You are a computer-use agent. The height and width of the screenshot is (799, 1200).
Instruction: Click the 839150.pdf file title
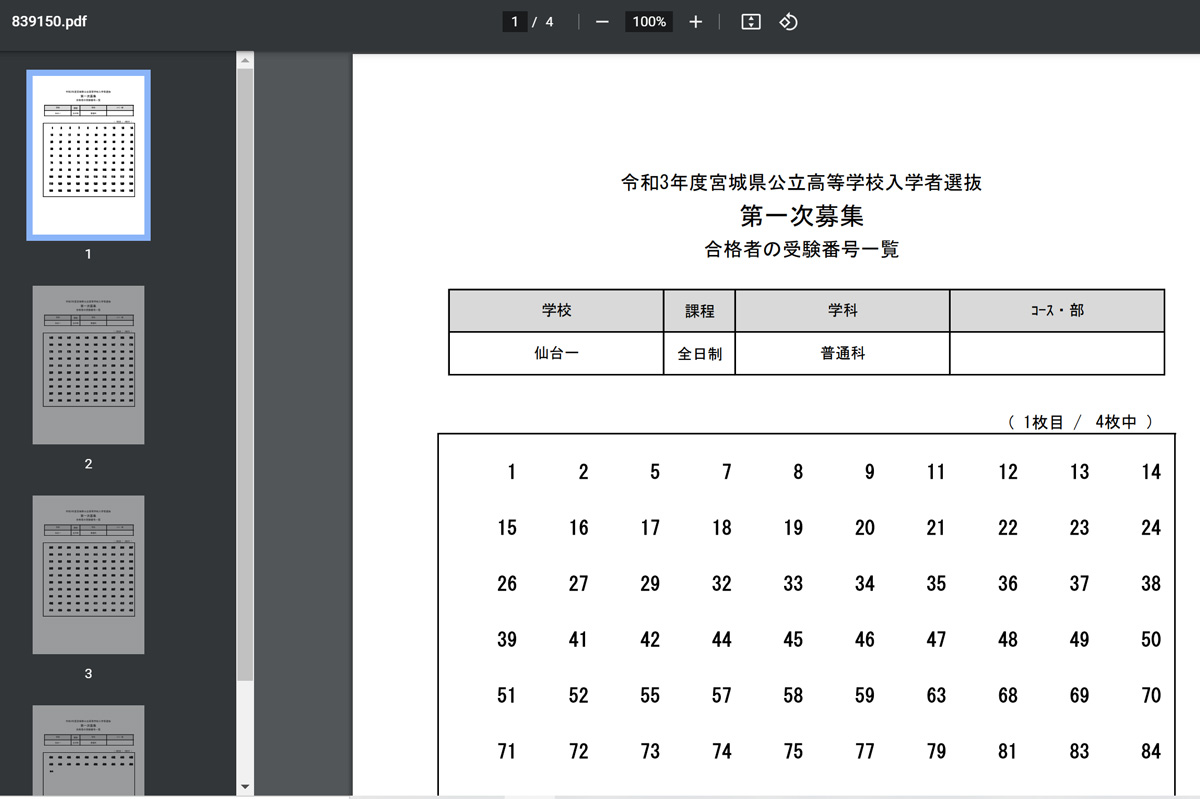(x=49, y=22)
